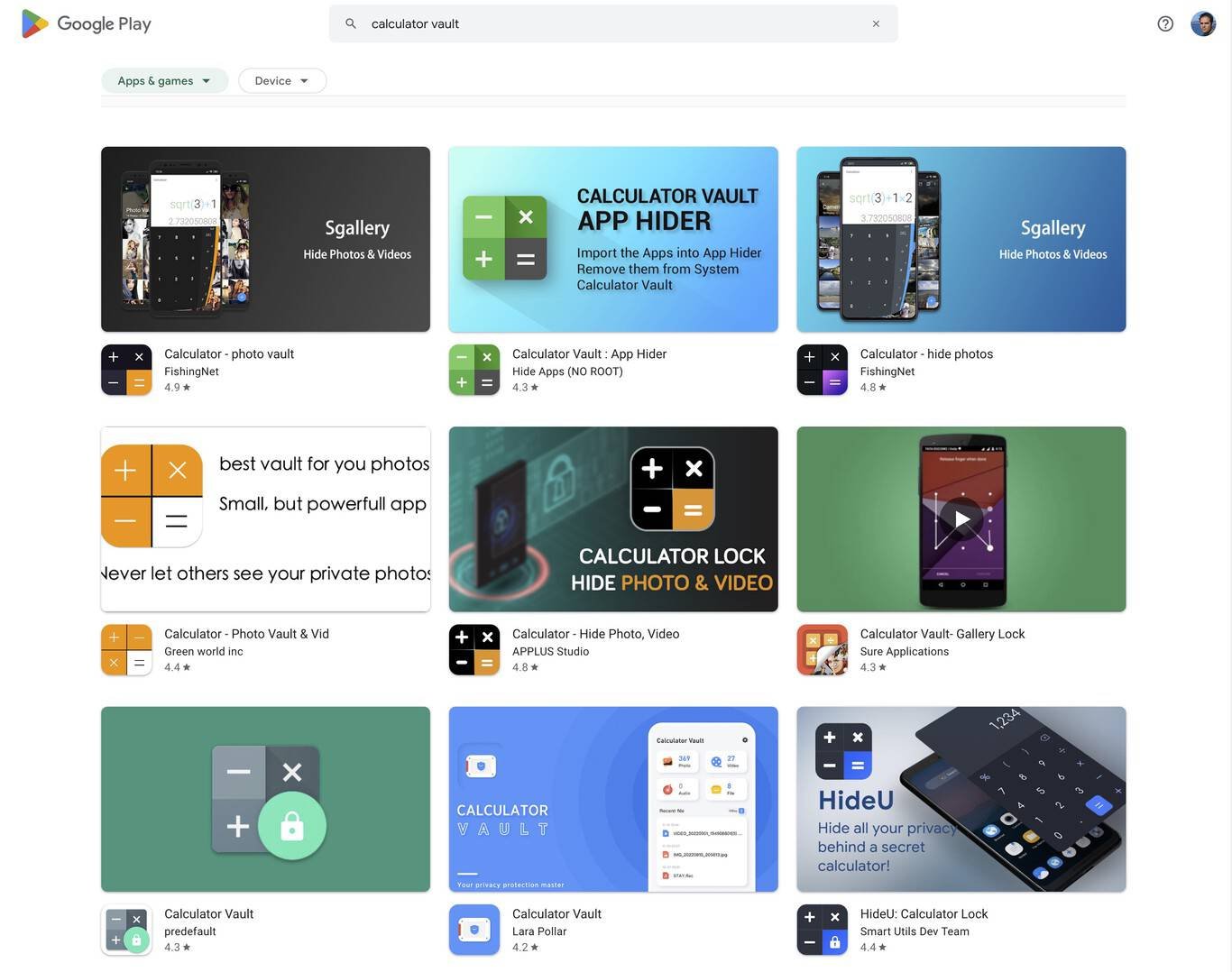Open the blue Sgallery banner for hide photos
Viewport: 1232px width, 972px height.
coord(961,239)
